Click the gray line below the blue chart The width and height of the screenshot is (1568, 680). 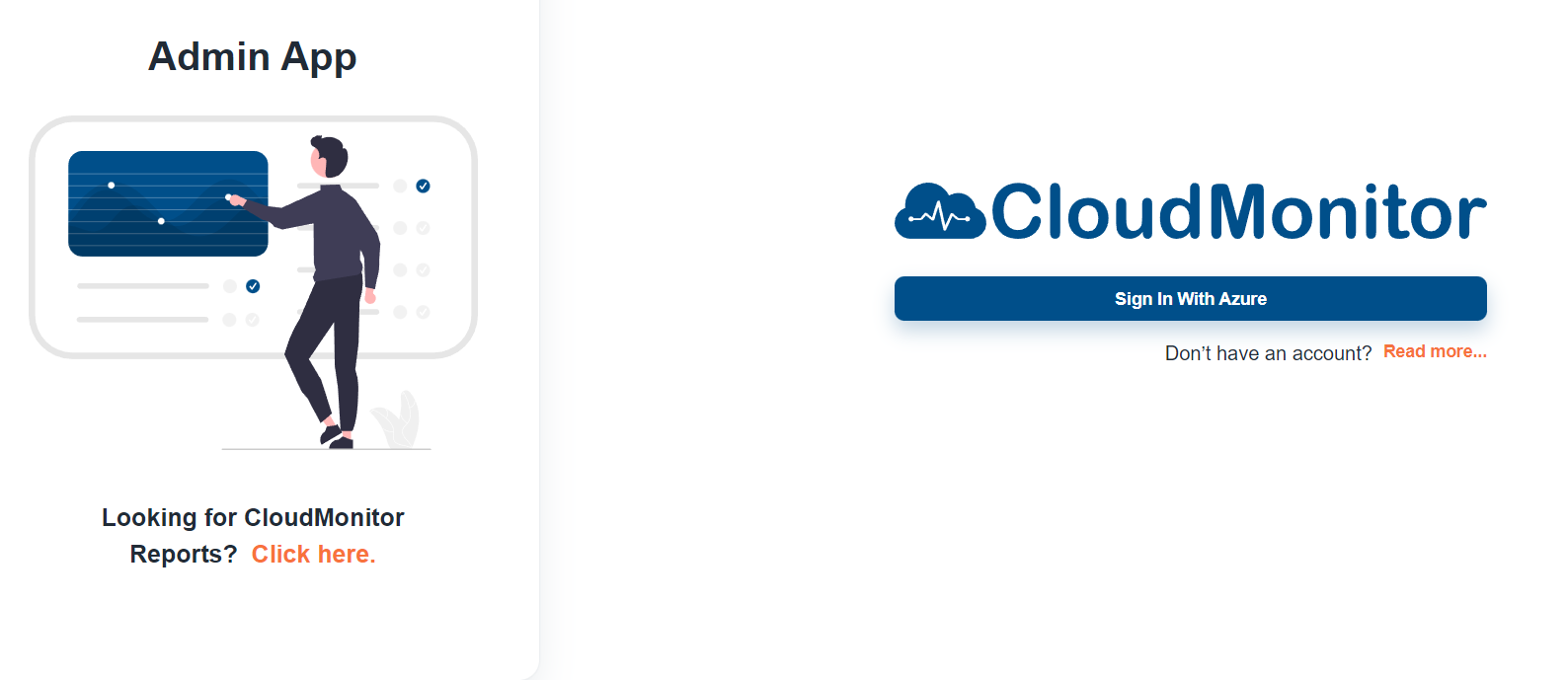click(x=143, y=286)
